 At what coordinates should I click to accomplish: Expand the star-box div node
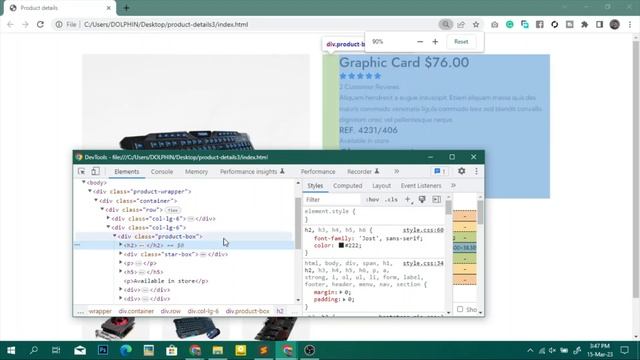(x=120, y=254)
